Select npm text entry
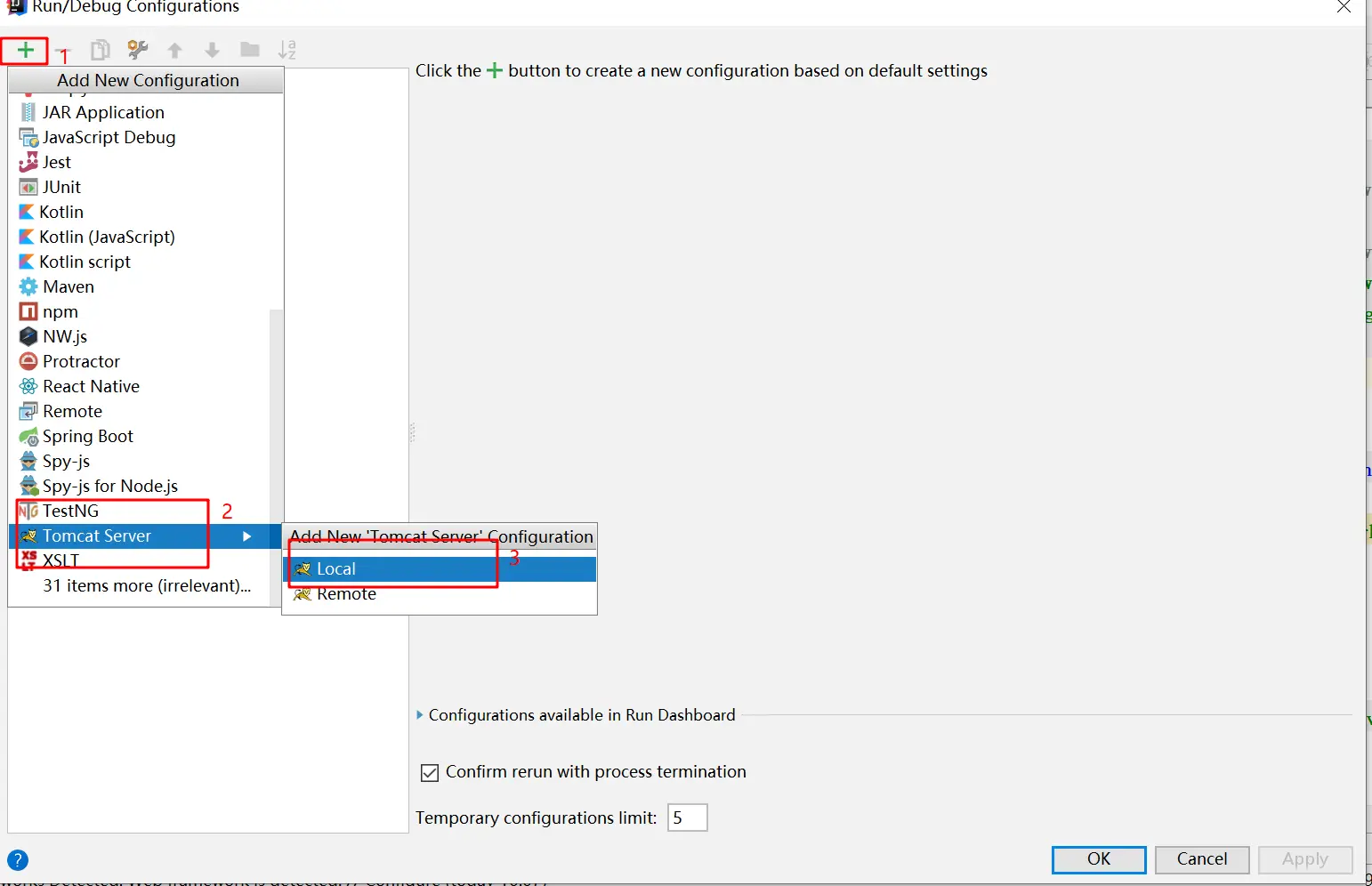1372x886 pixels. point(61,311)
